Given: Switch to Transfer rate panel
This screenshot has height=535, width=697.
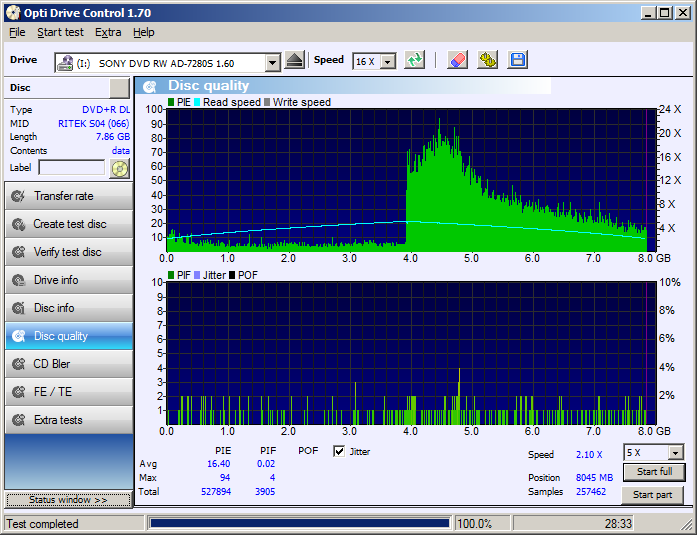Looking at the screenshot, I should tap(69, 196).
